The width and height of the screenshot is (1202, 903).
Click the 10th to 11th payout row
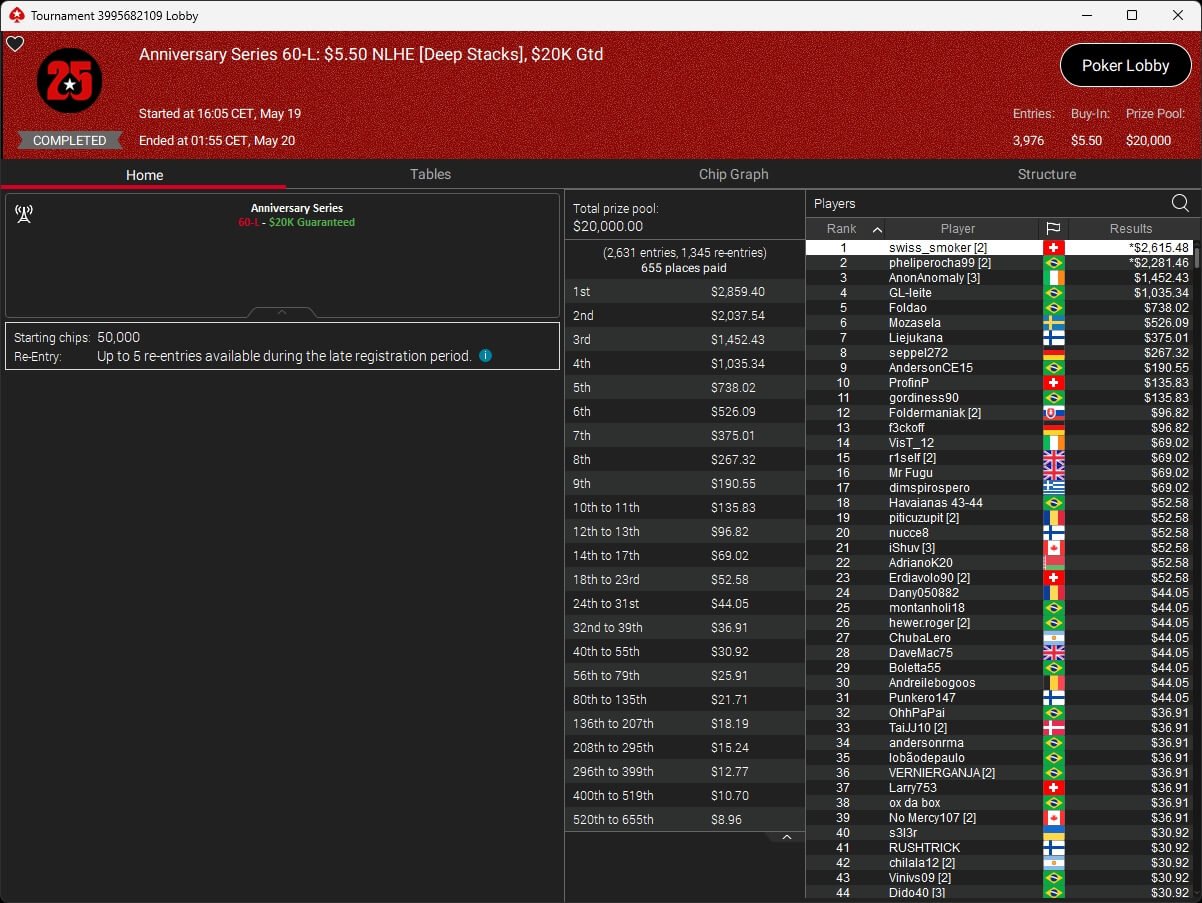click(685, 507)
